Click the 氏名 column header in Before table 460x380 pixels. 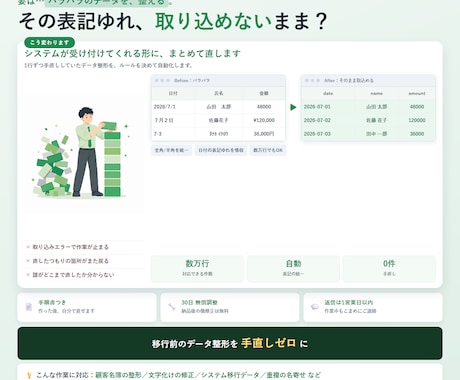[219, 93]
